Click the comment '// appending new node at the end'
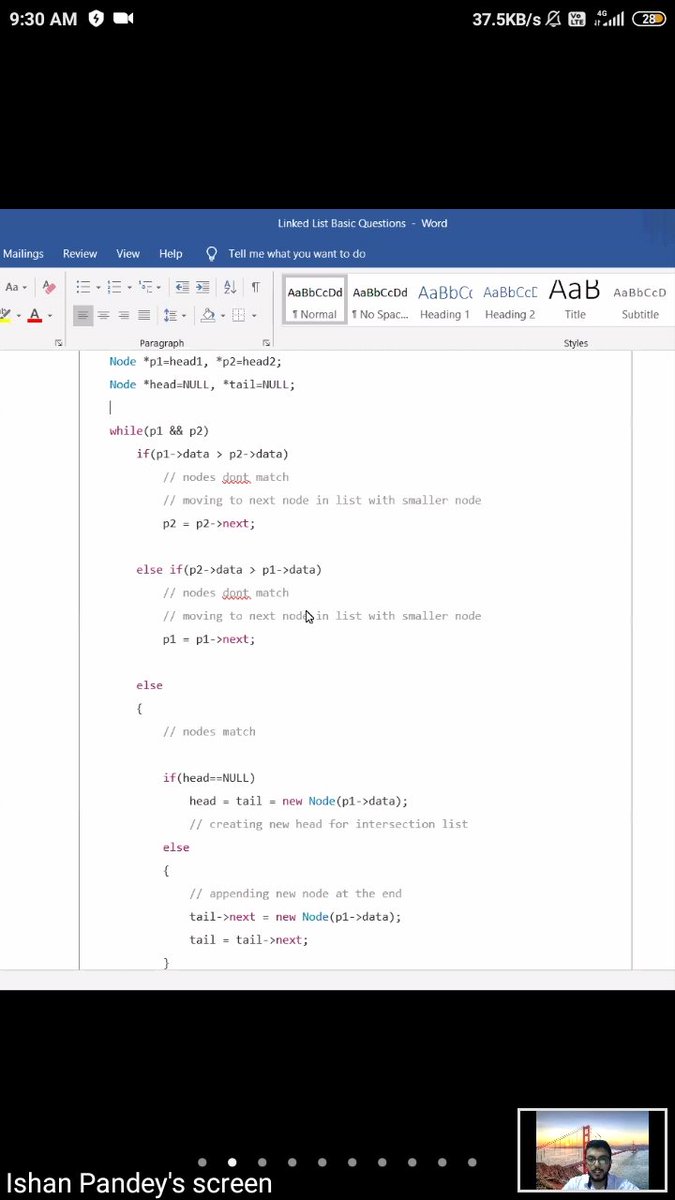 click(x=295, y=893)
